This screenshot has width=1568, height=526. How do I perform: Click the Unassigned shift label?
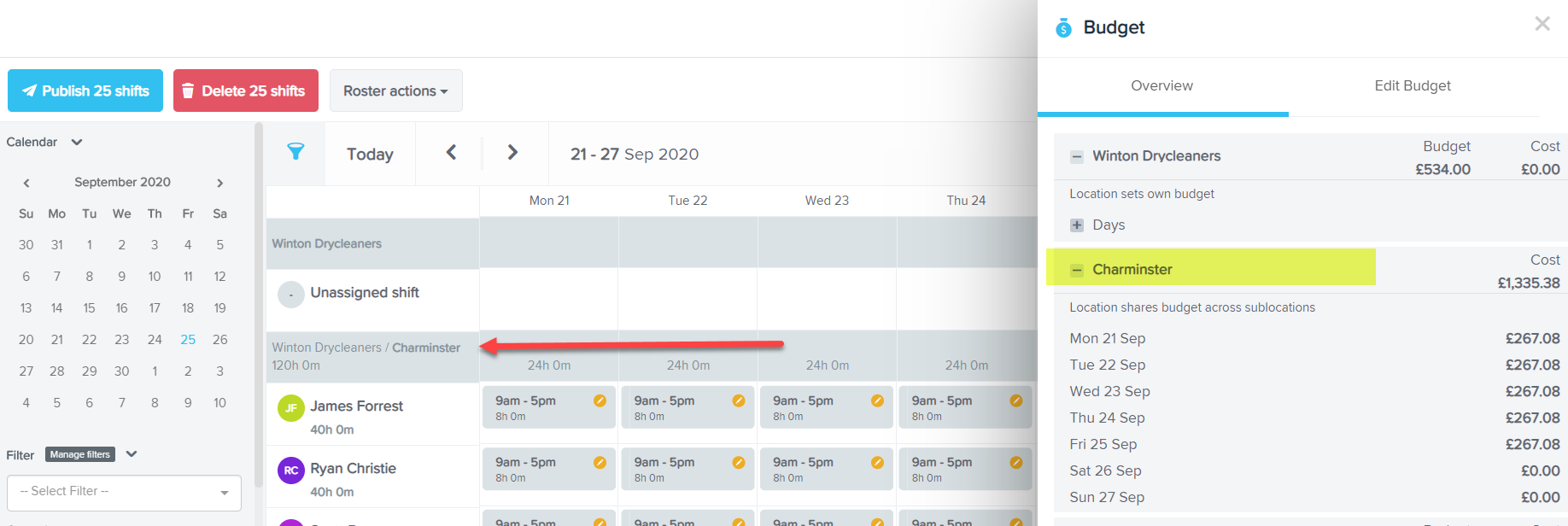[x=365, y=293]
